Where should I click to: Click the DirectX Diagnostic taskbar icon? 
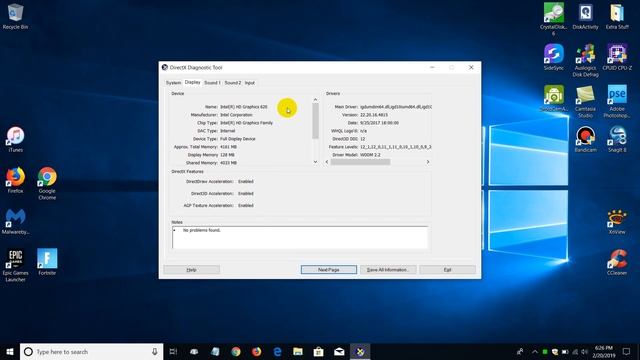tap(360, 351)
